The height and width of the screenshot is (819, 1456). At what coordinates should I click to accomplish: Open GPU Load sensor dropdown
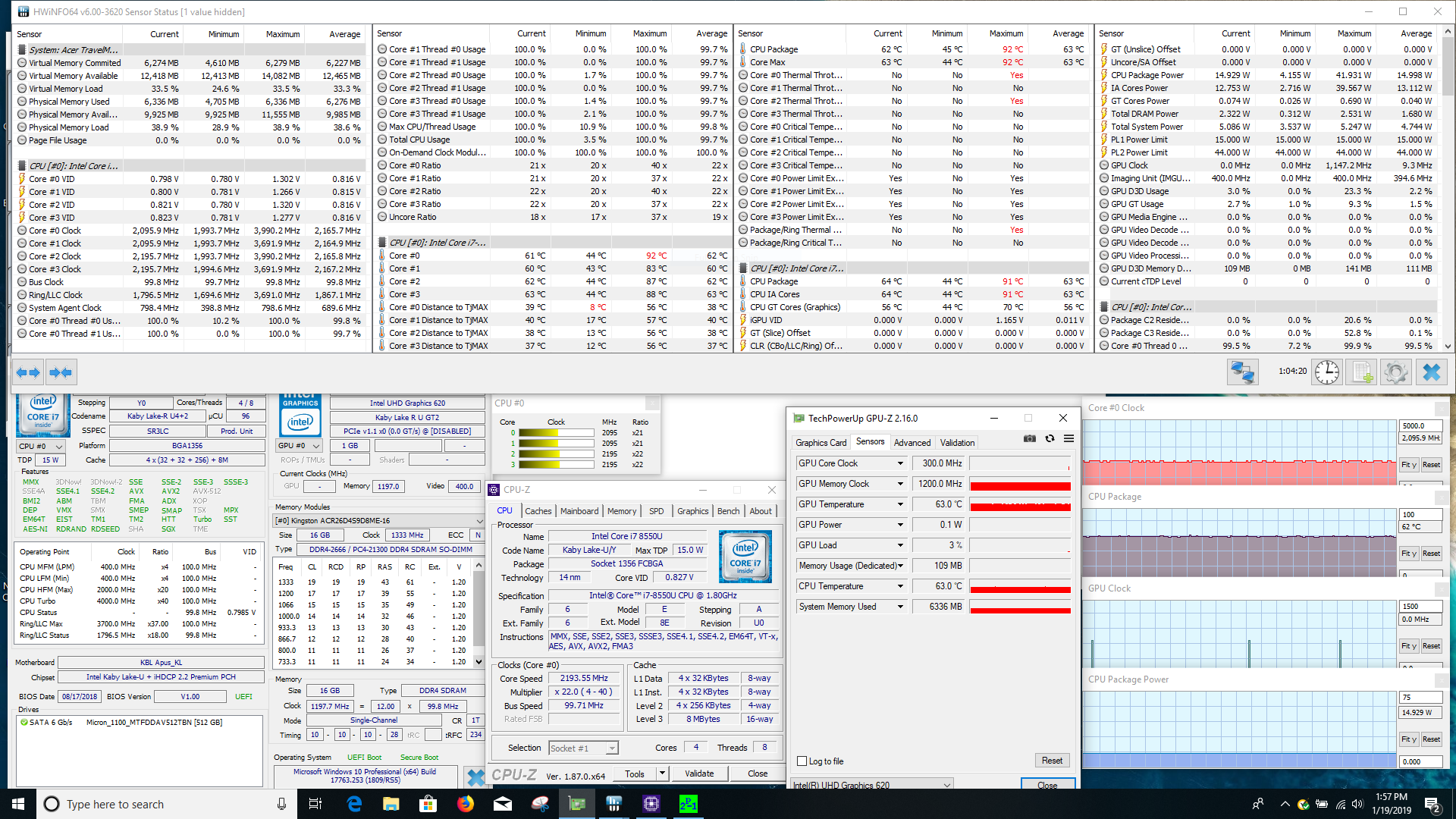click(x=900, y=545)
